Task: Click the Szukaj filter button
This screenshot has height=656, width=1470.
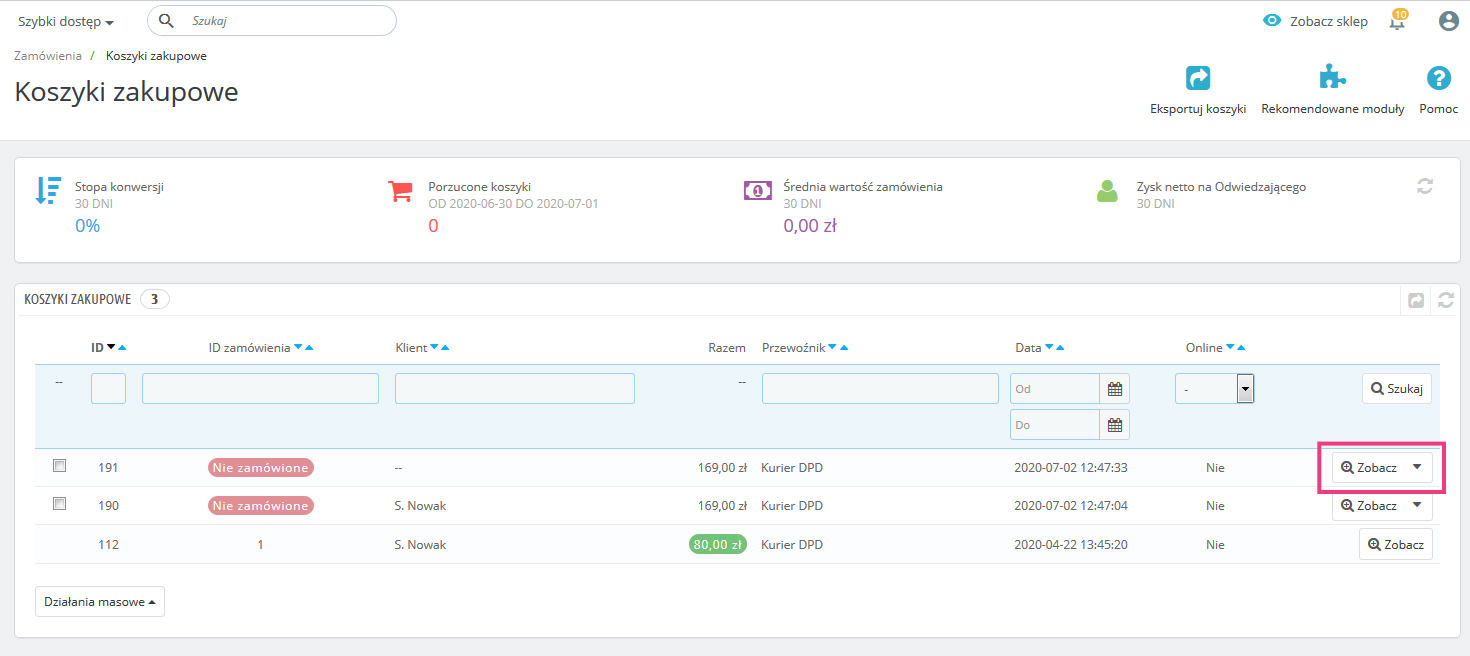Action: click(x=1396, y=389)
